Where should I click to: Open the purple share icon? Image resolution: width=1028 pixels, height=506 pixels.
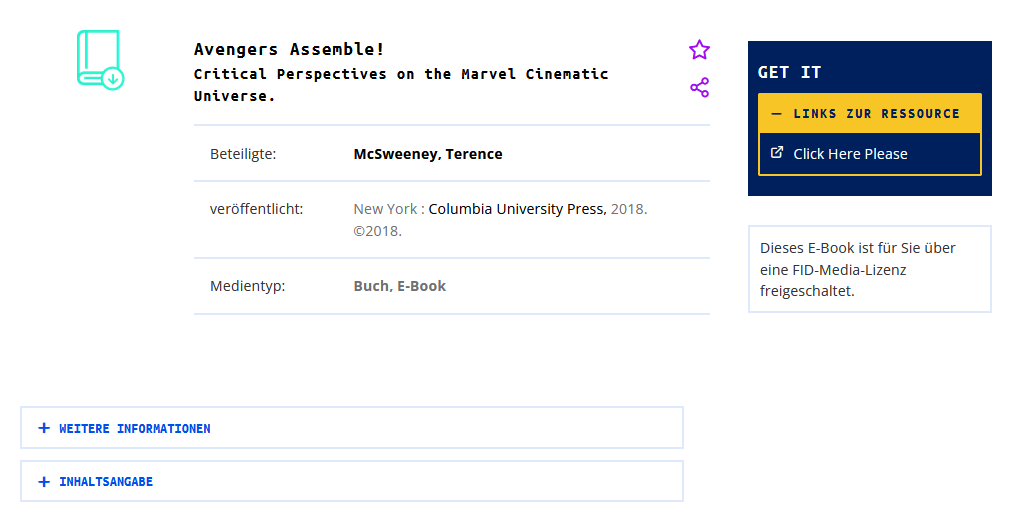pos(700,87)
